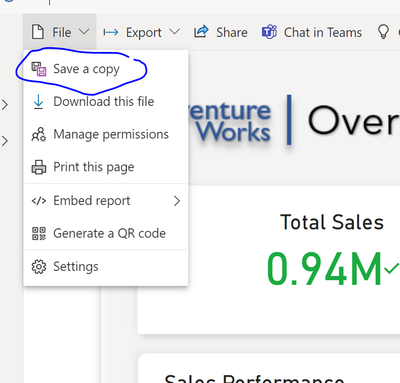Select Print this page
This screenshot has height=383, width=400.
coord(106,167)
